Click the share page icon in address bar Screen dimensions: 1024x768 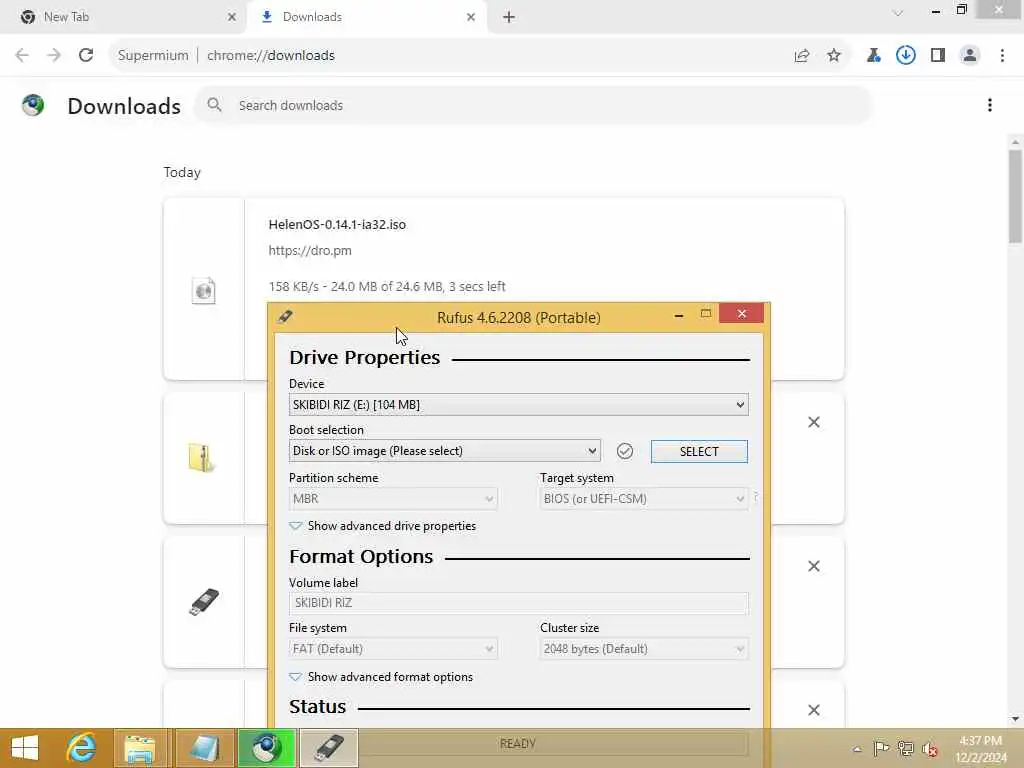tap(802, 56)
